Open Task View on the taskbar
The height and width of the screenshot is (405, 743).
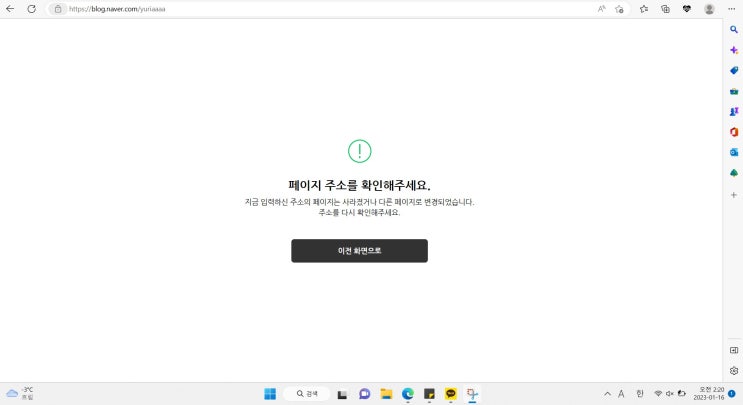(x=342, y=394)
